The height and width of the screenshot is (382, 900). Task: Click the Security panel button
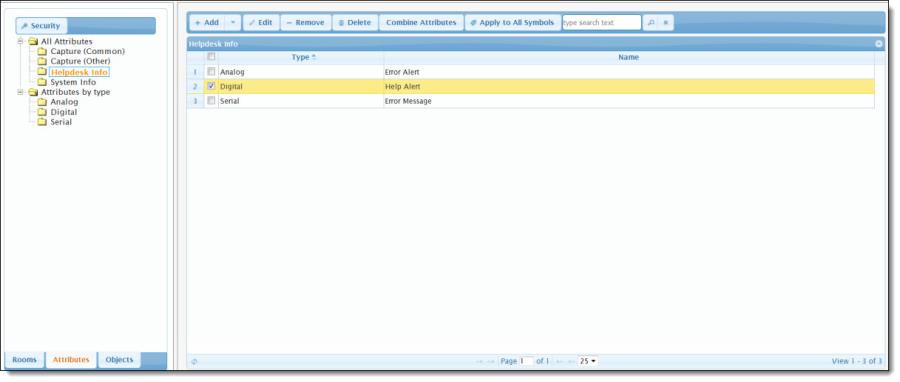point(41,26)
